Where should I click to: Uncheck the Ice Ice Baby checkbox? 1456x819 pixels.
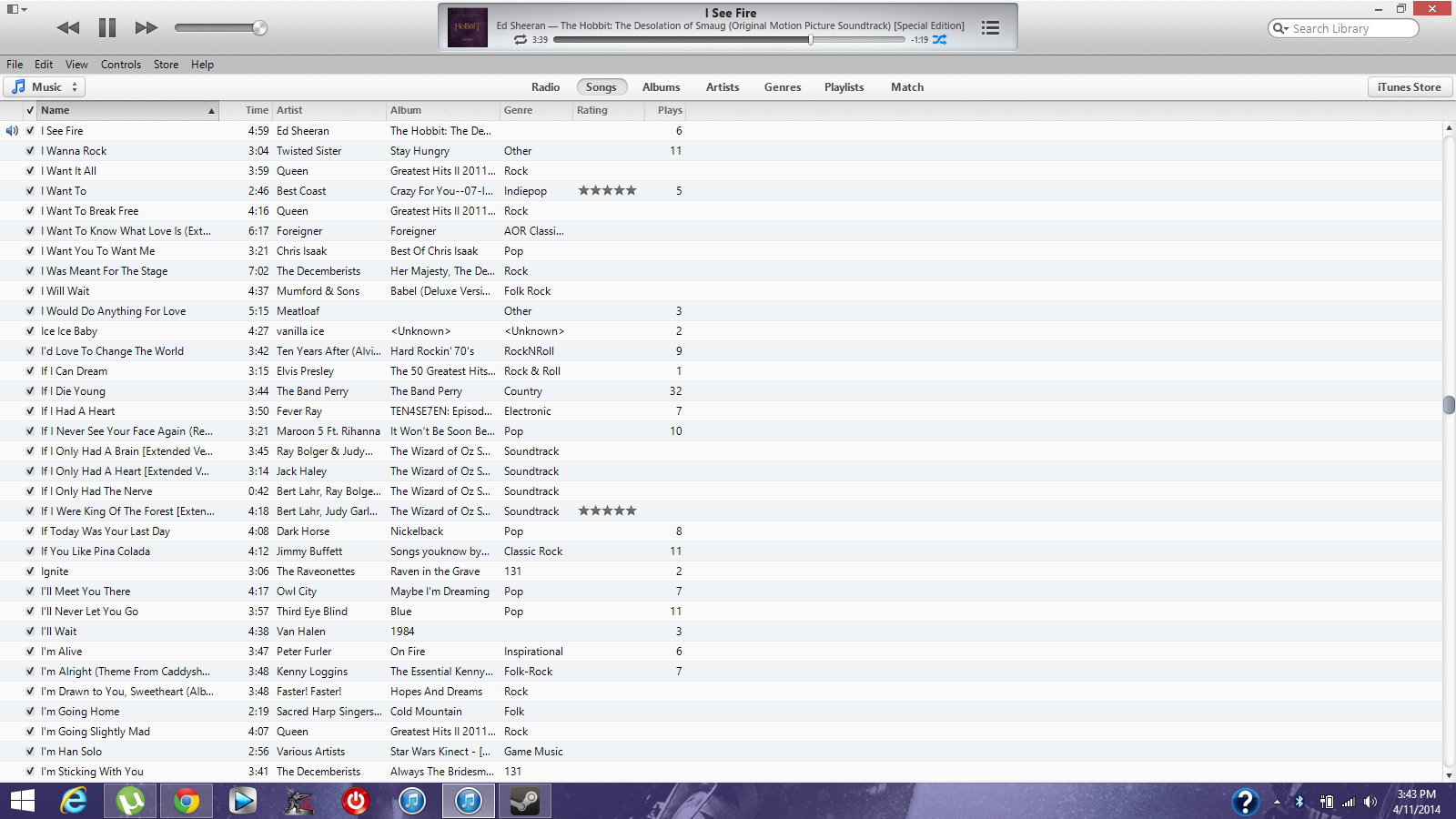coord(30,331)
